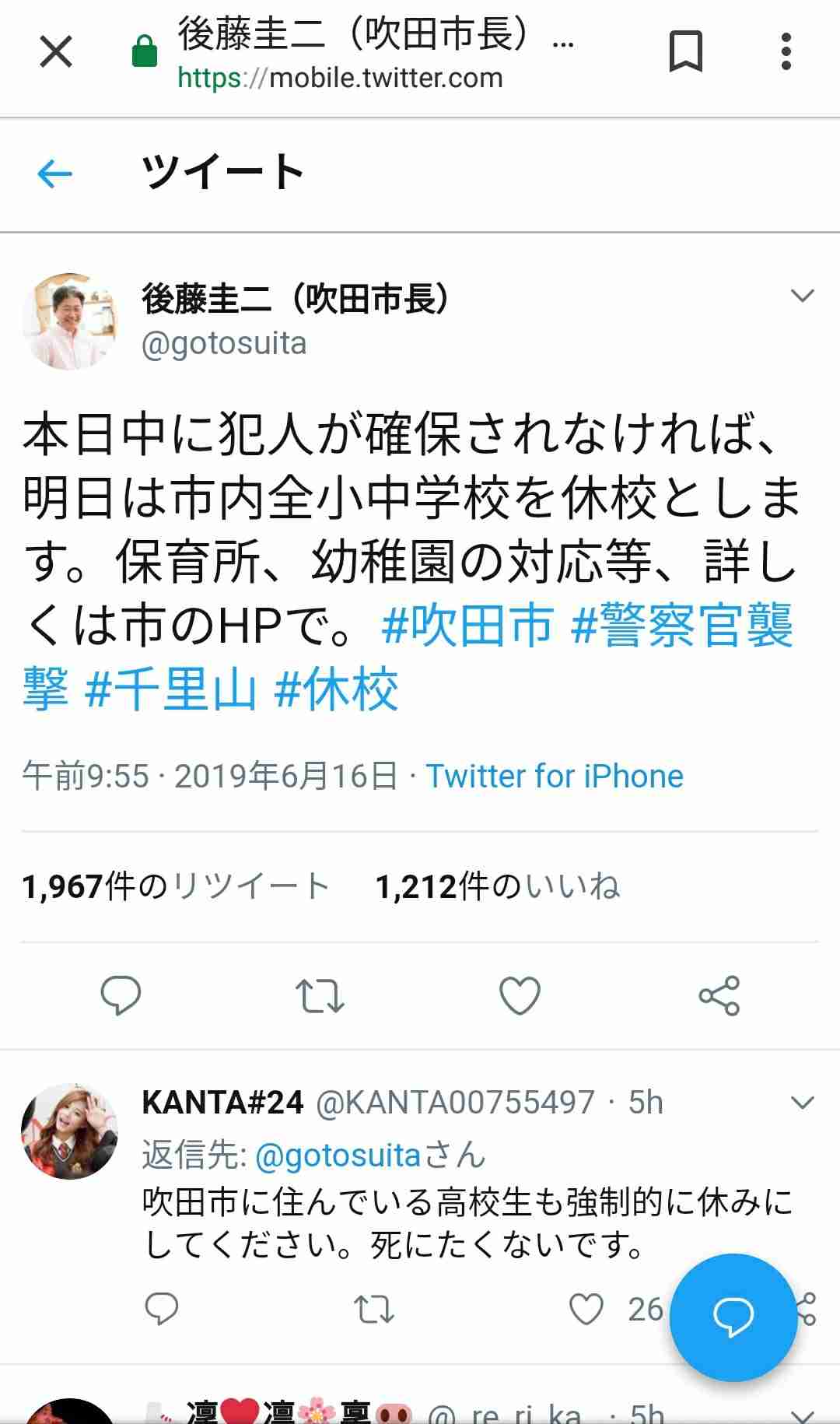The width and height of the screenshot is (840, 1424).
Task: Open the hashtag #千里山
Action: [x=170, y=689]
